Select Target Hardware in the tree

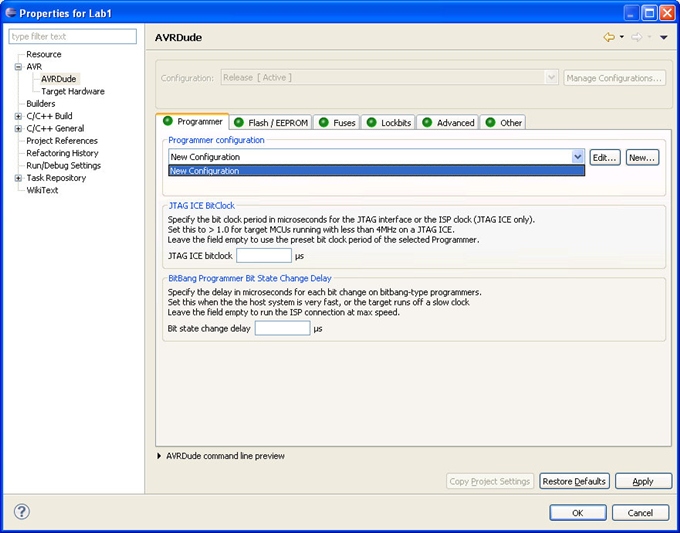click(x=72, y=91)
